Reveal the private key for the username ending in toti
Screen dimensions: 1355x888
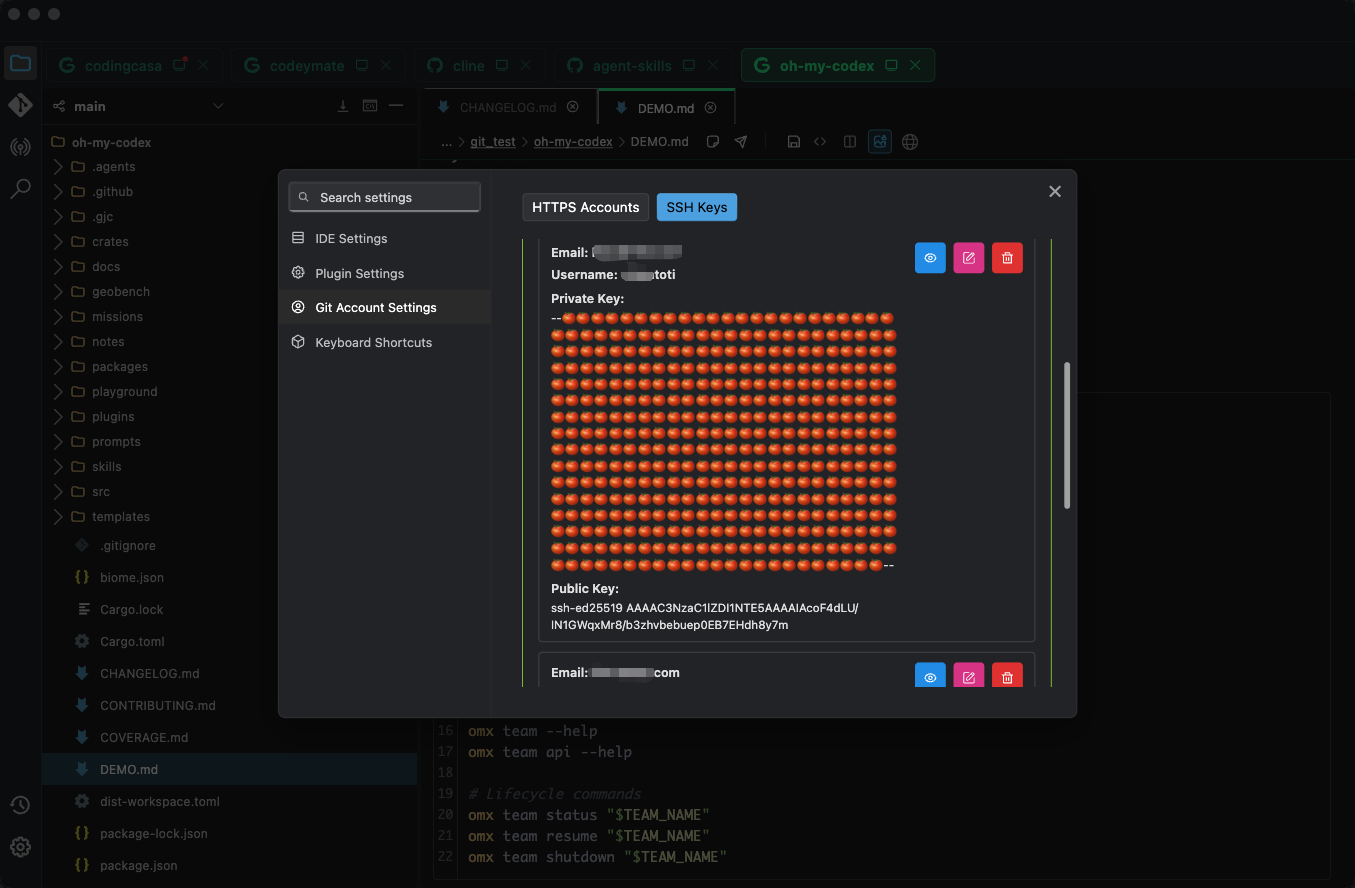930,258
